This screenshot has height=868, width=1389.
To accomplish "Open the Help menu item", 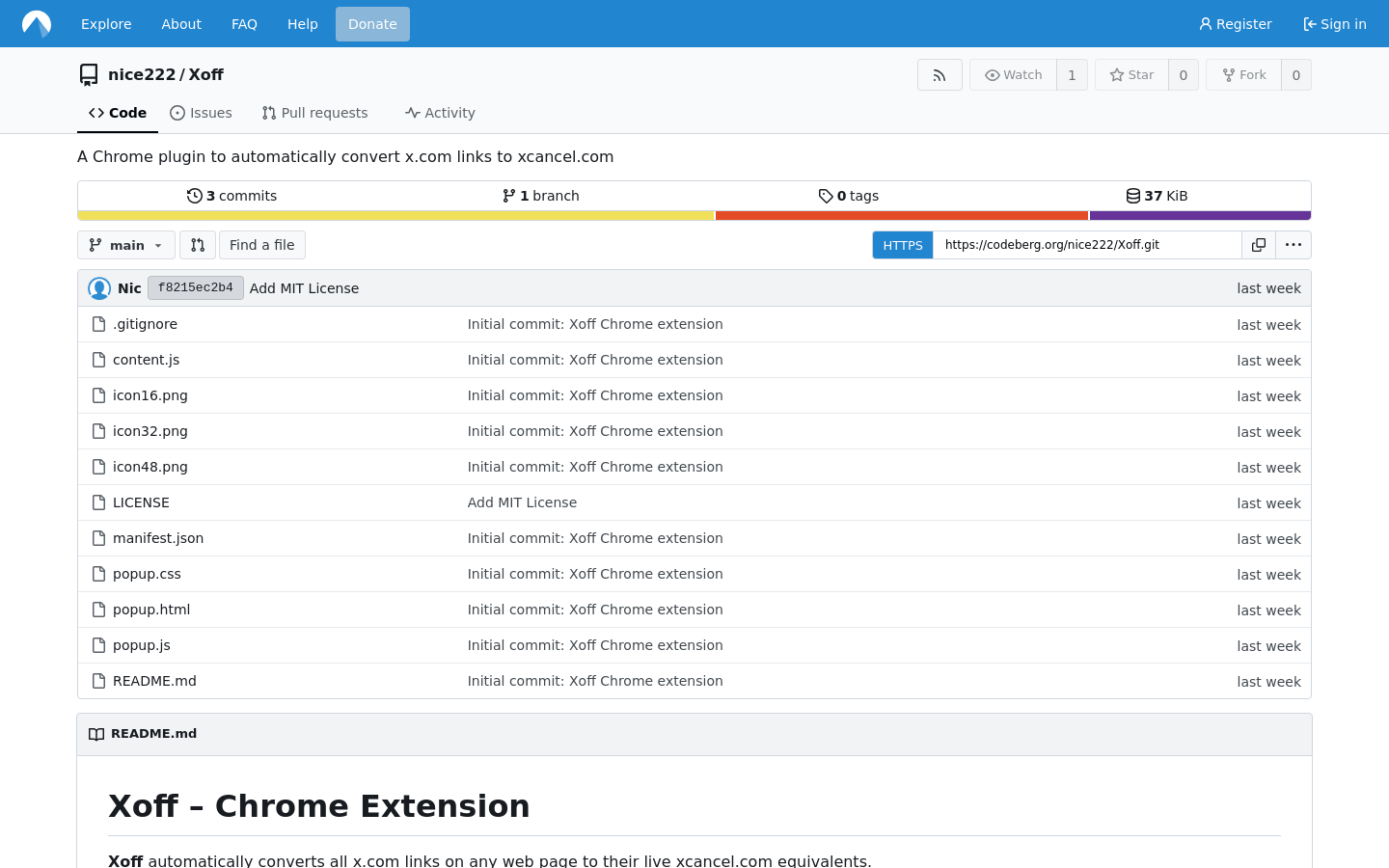I will click(303, 24).
